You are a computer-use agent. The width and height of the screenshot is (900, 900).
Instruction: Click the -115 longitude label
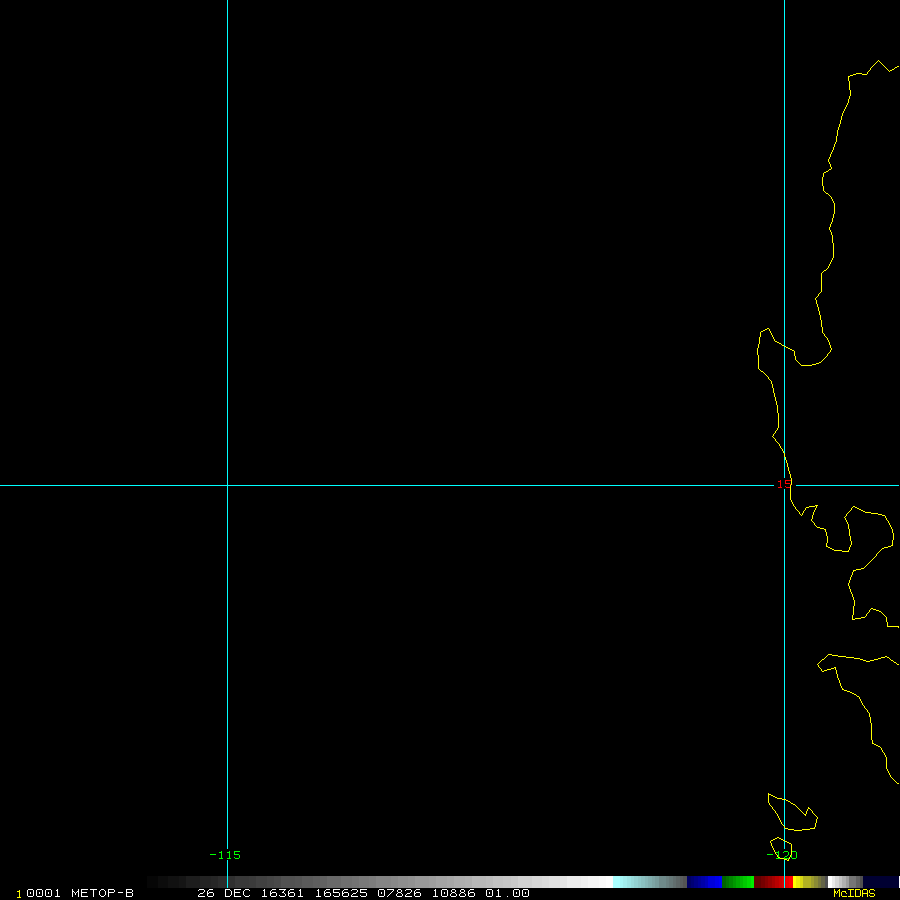[x=225, y=855]
